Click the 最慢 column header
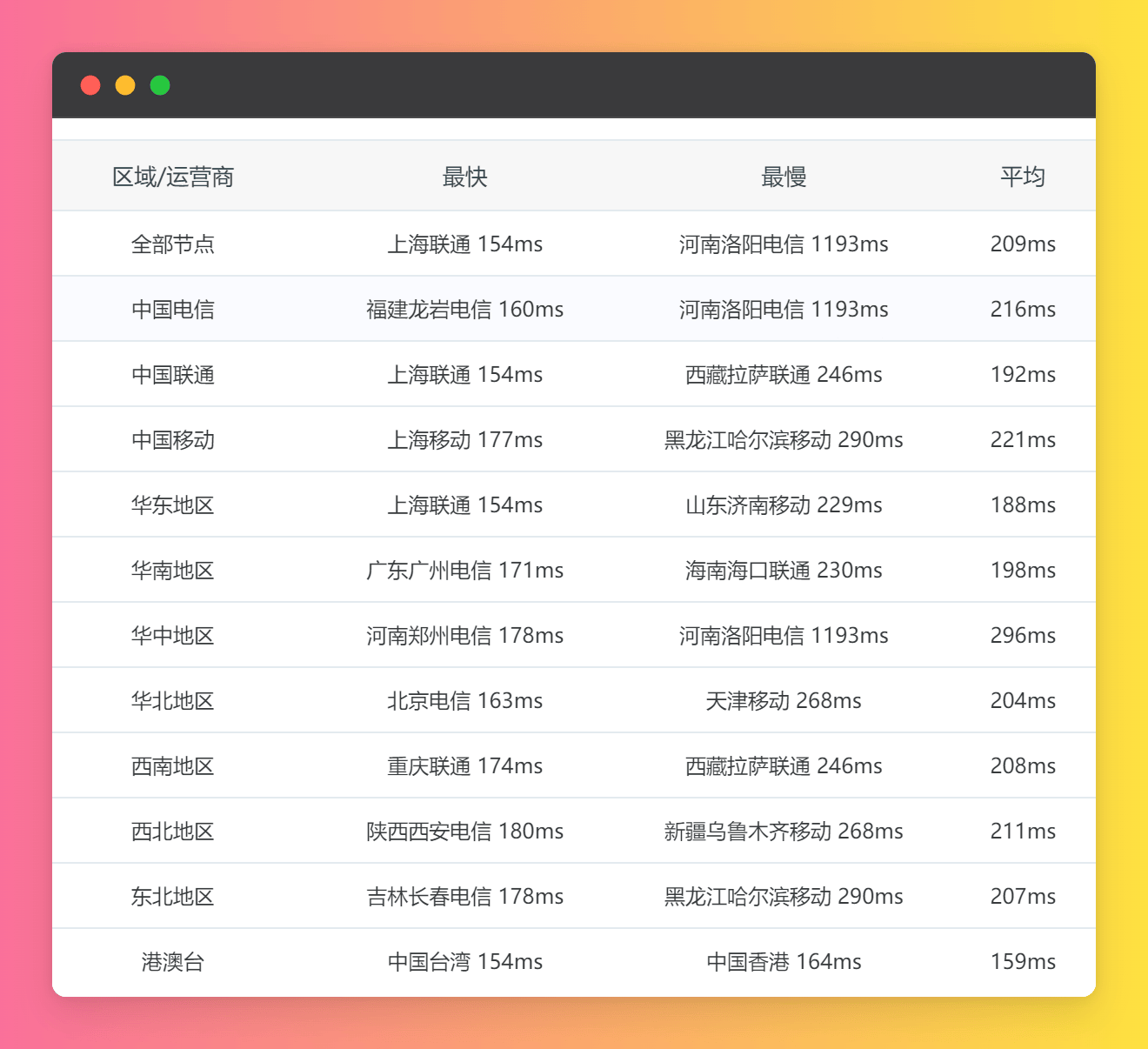 click(x=784, y=177)
